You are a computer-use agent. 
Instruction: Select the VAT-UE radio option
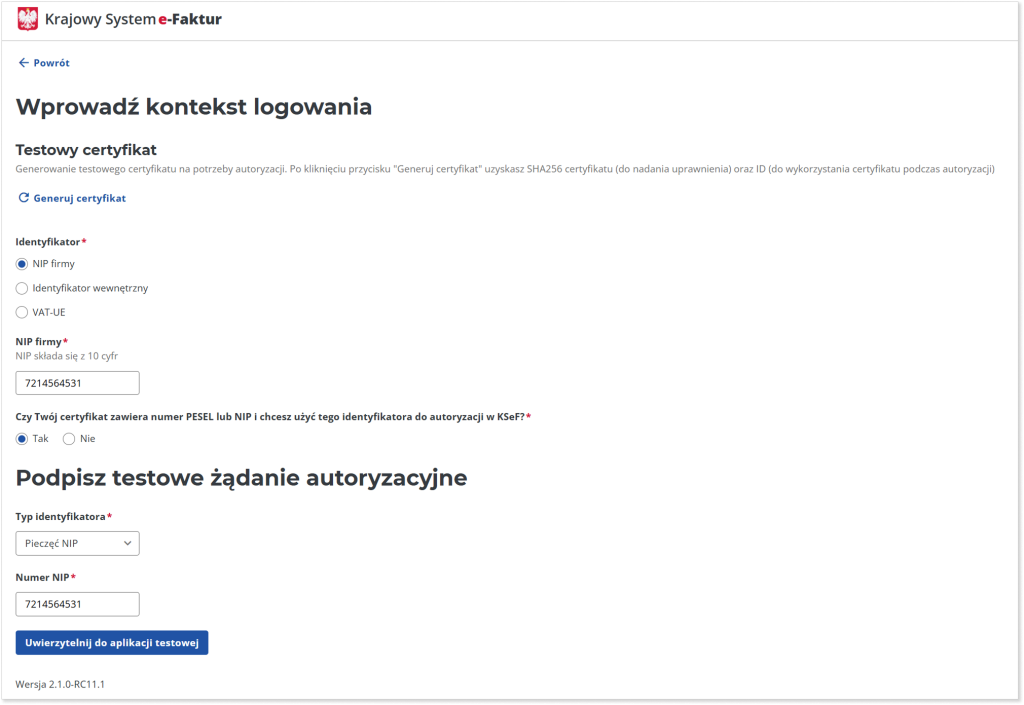coord(22,312)
